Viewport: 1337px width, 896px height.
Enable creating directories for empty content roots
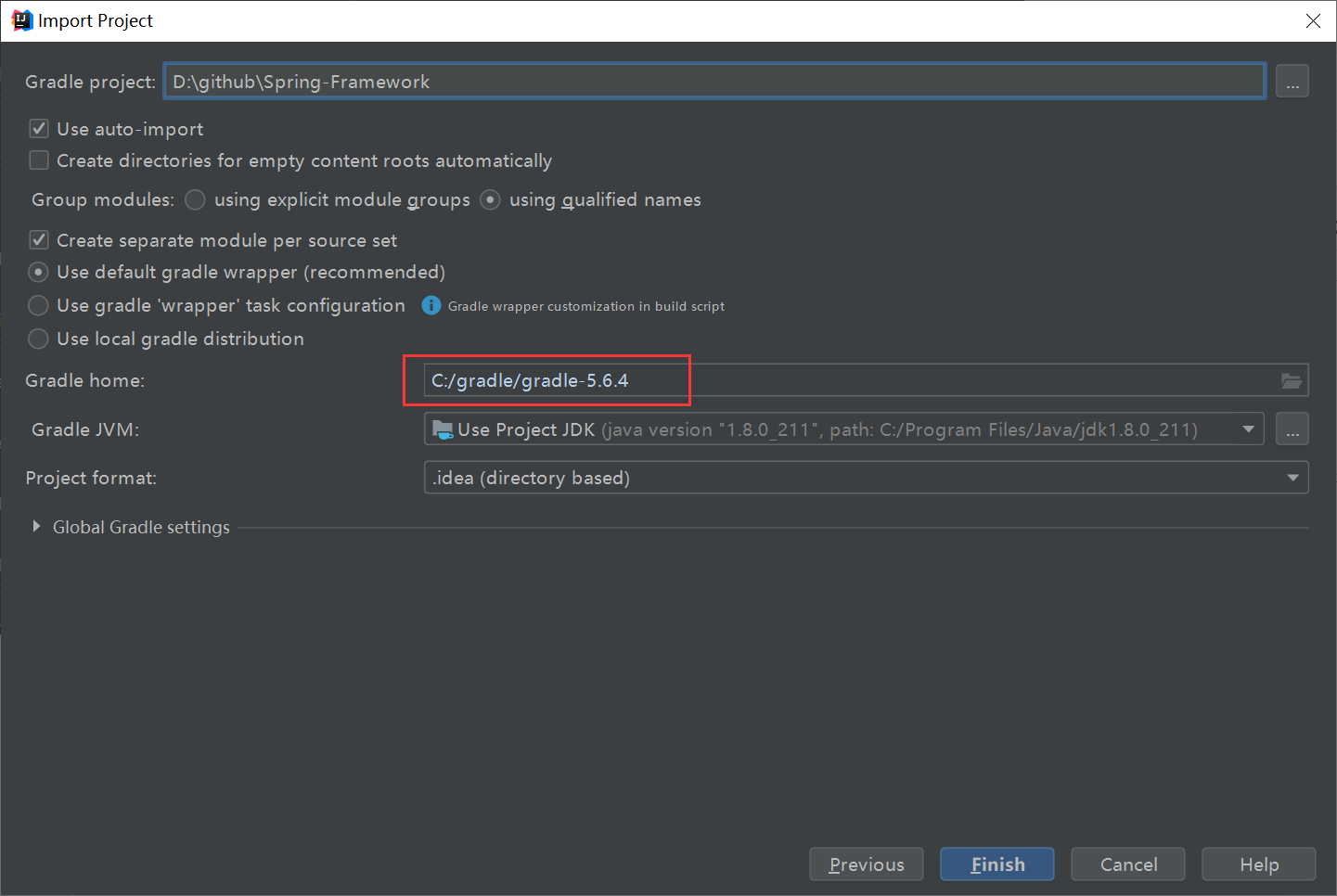coord(39,160)
